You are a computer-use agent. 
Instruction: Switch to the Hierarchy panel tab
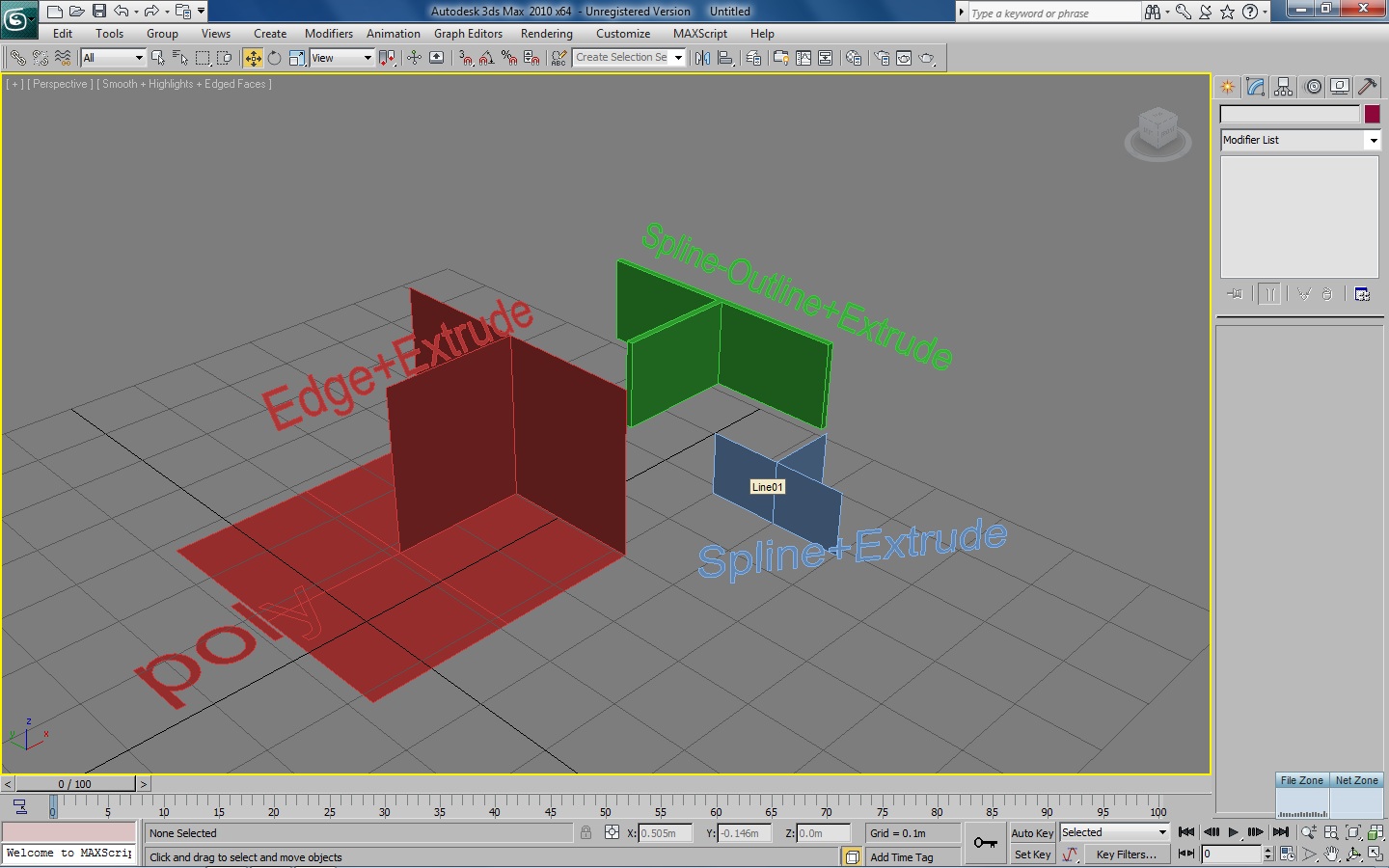click(x=1284, y=87)
